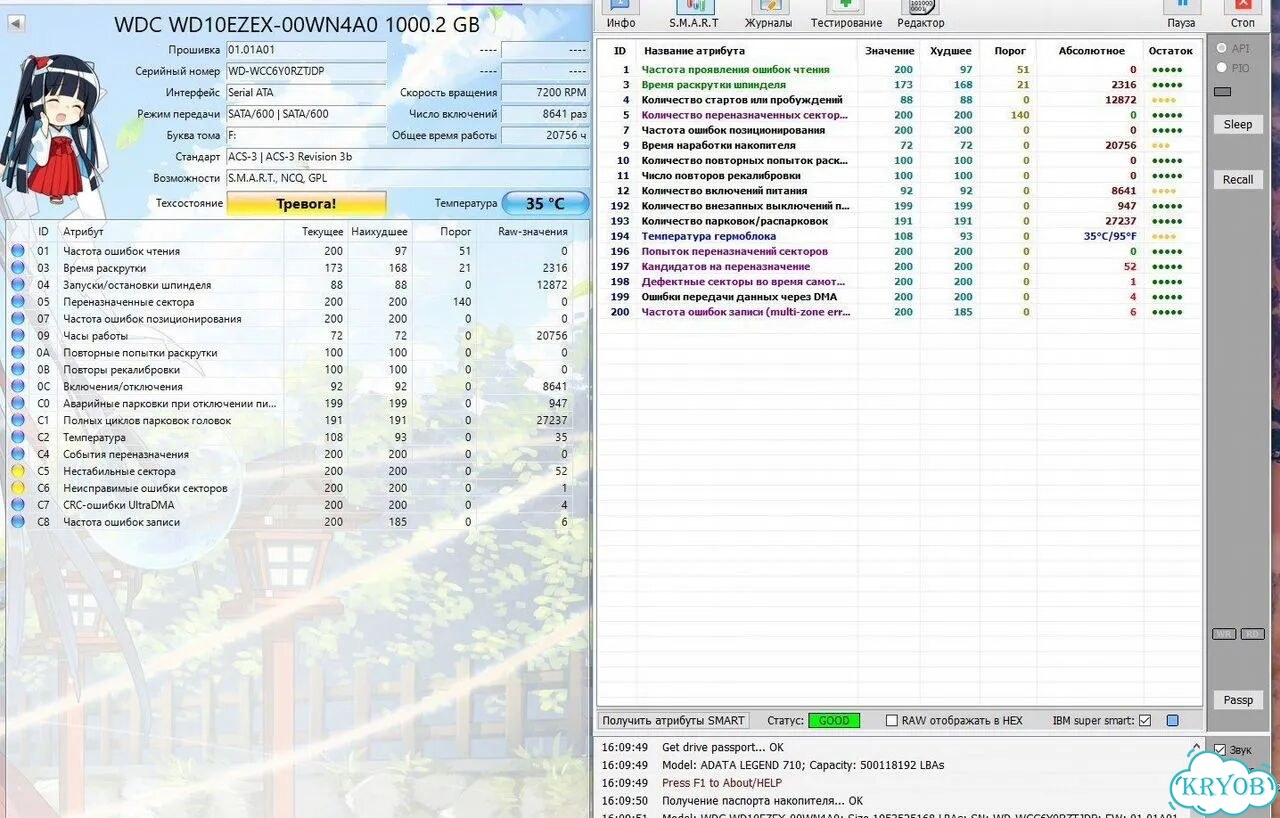
Task: Click Число включений field showing 8641 раз
Action: (x=545, y=114)
